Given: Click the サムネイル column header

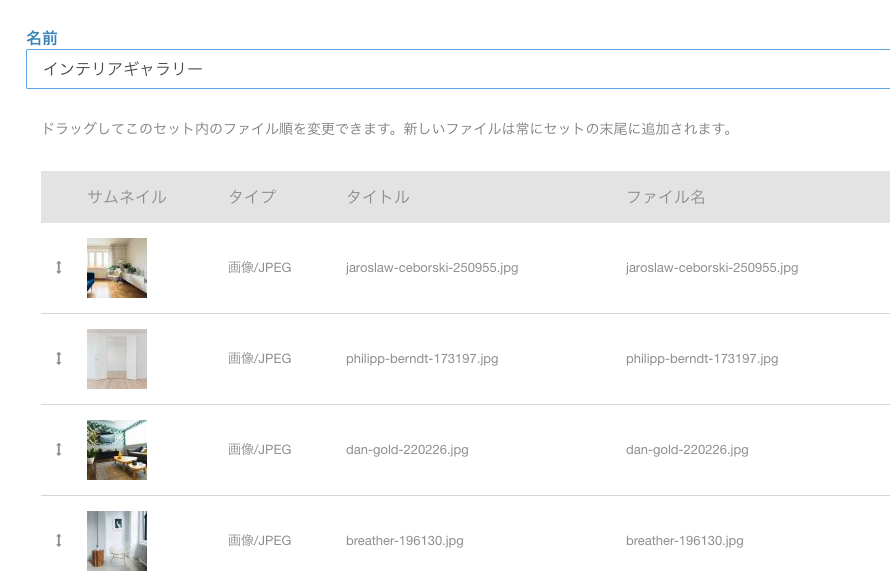Looking at the screenshot, I should [x=127, y=197].
